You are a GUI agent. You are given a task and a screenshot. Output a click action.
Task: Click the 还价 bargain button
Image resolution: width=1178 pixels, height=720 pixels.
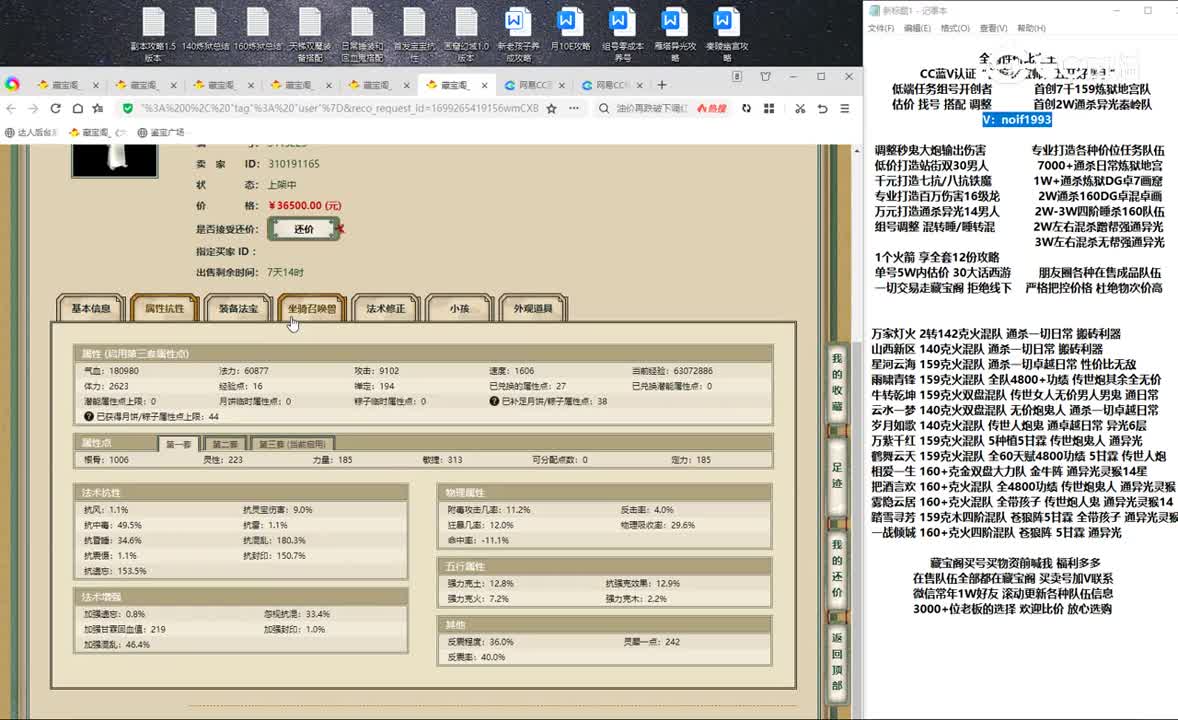(x=304, y=229)
